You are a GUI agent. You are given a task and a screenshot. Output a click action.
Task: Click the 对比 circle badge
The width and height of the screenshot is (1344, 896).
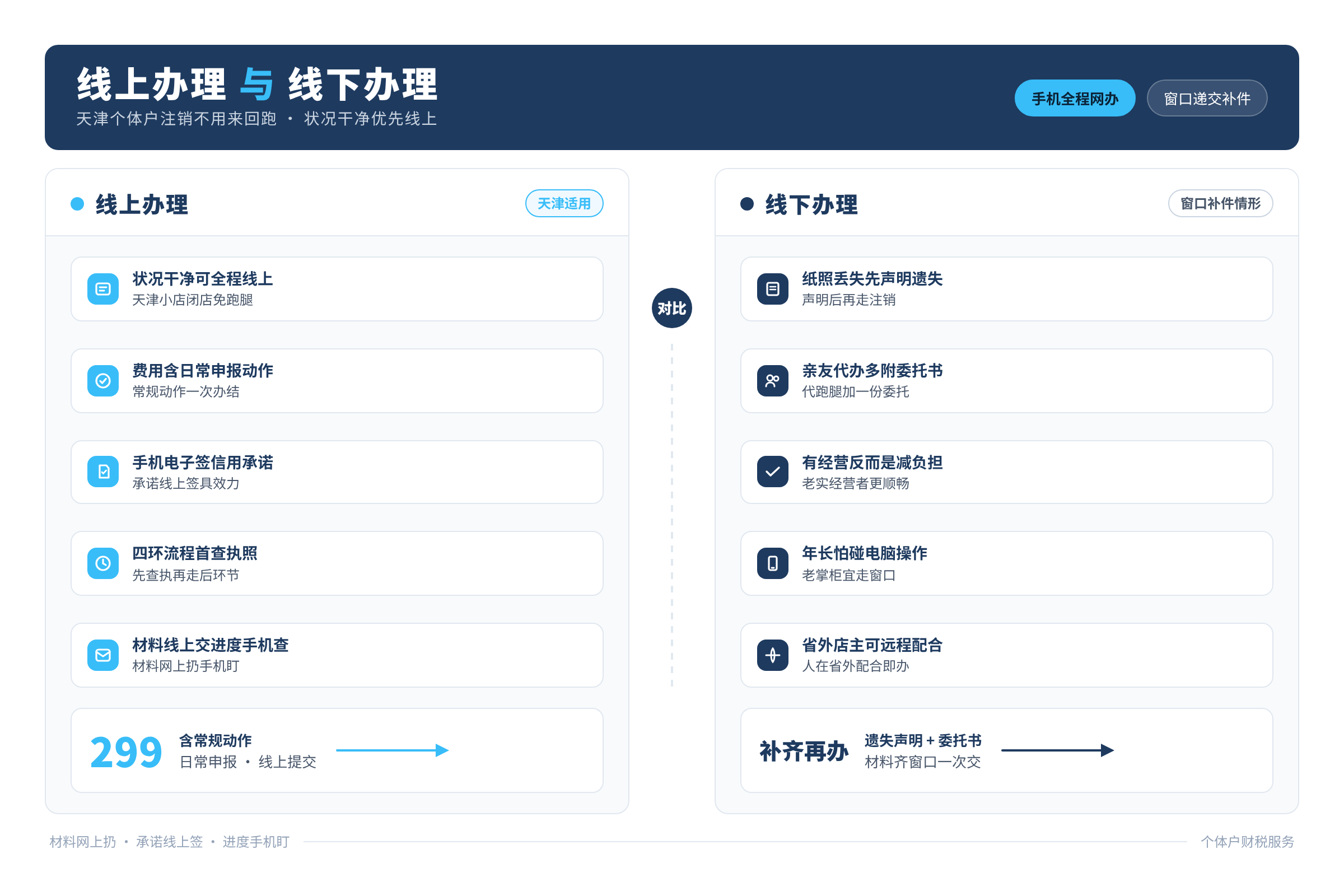click(x=671, y=308)
